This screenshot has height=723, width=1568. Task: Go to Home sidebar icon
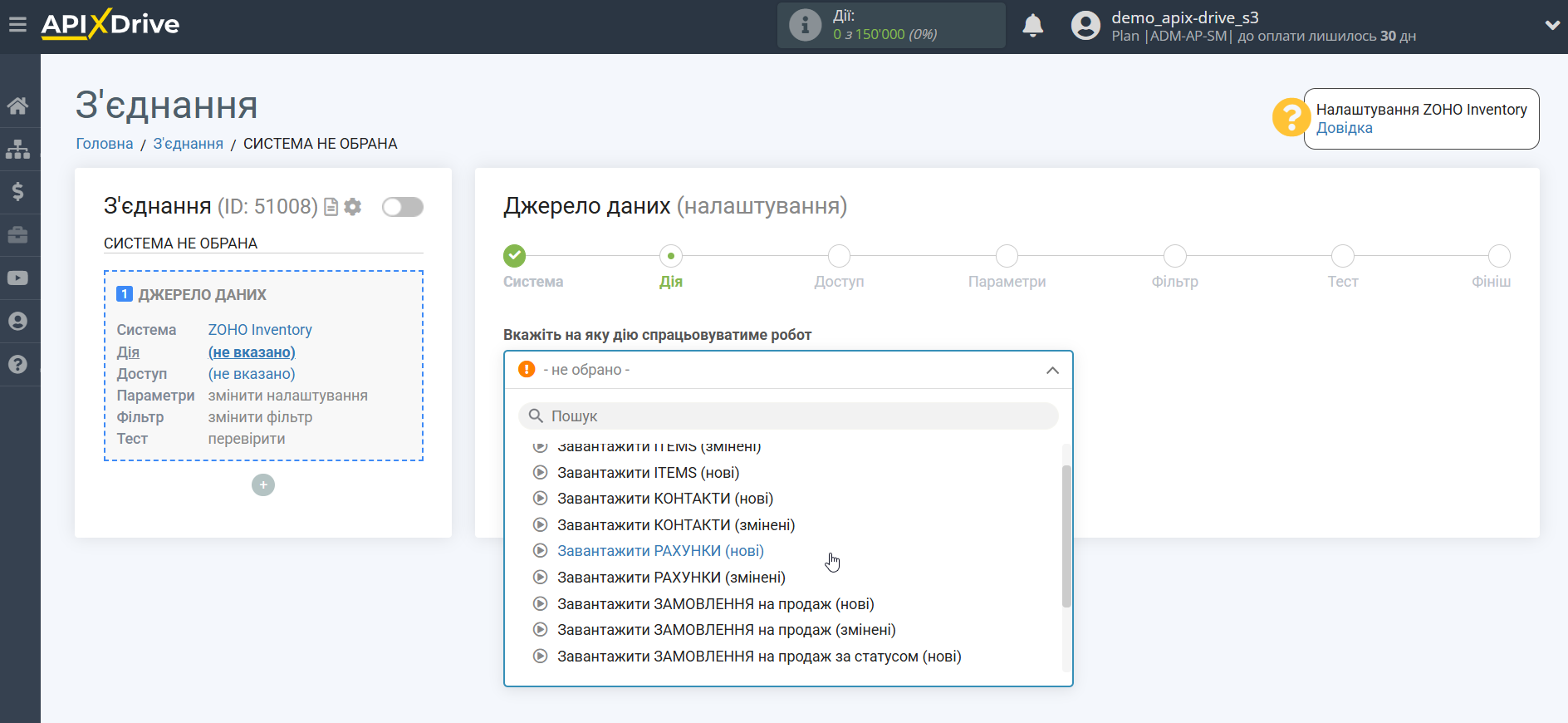pos(17,106)
